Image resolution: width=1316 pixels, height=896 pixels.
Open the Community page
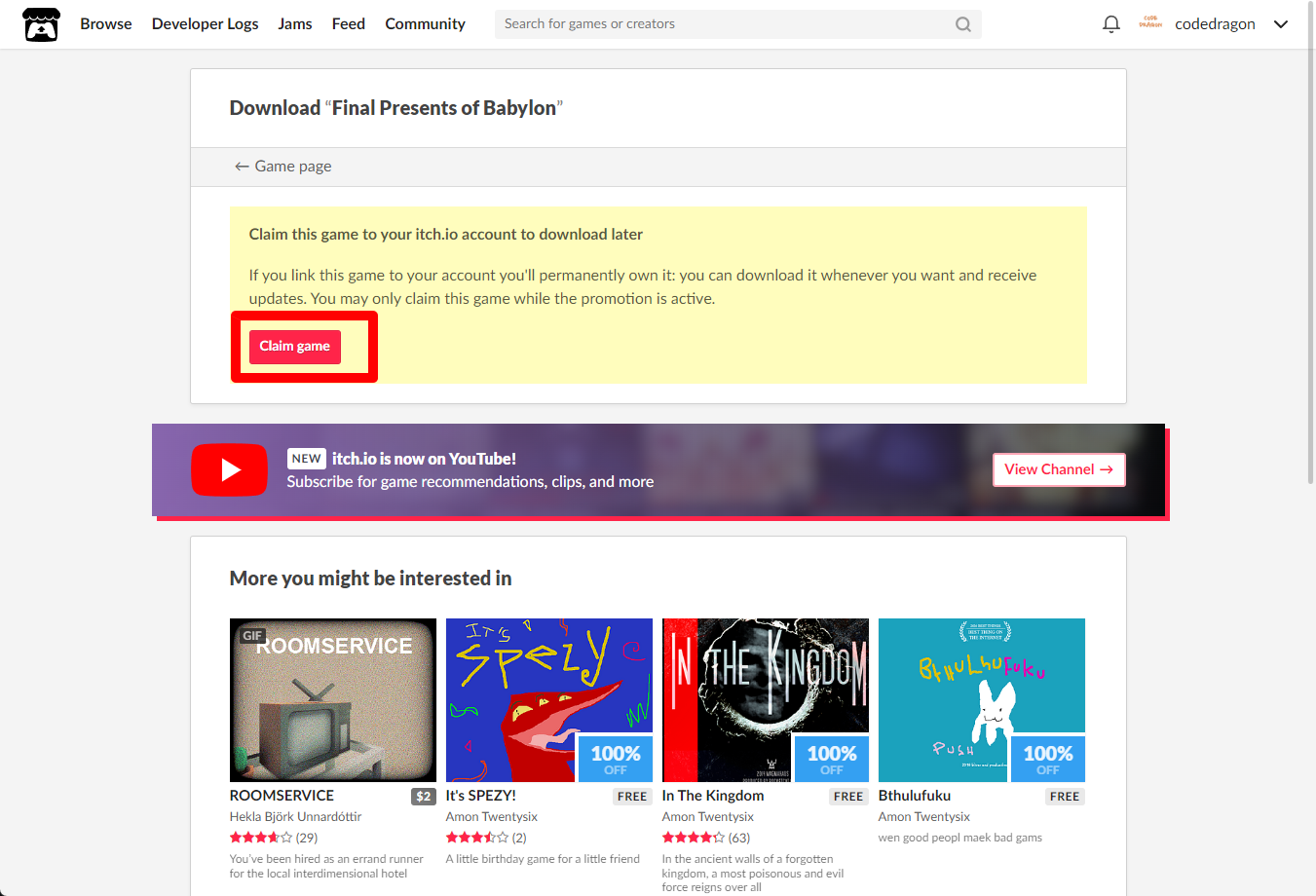coord(425,24)
